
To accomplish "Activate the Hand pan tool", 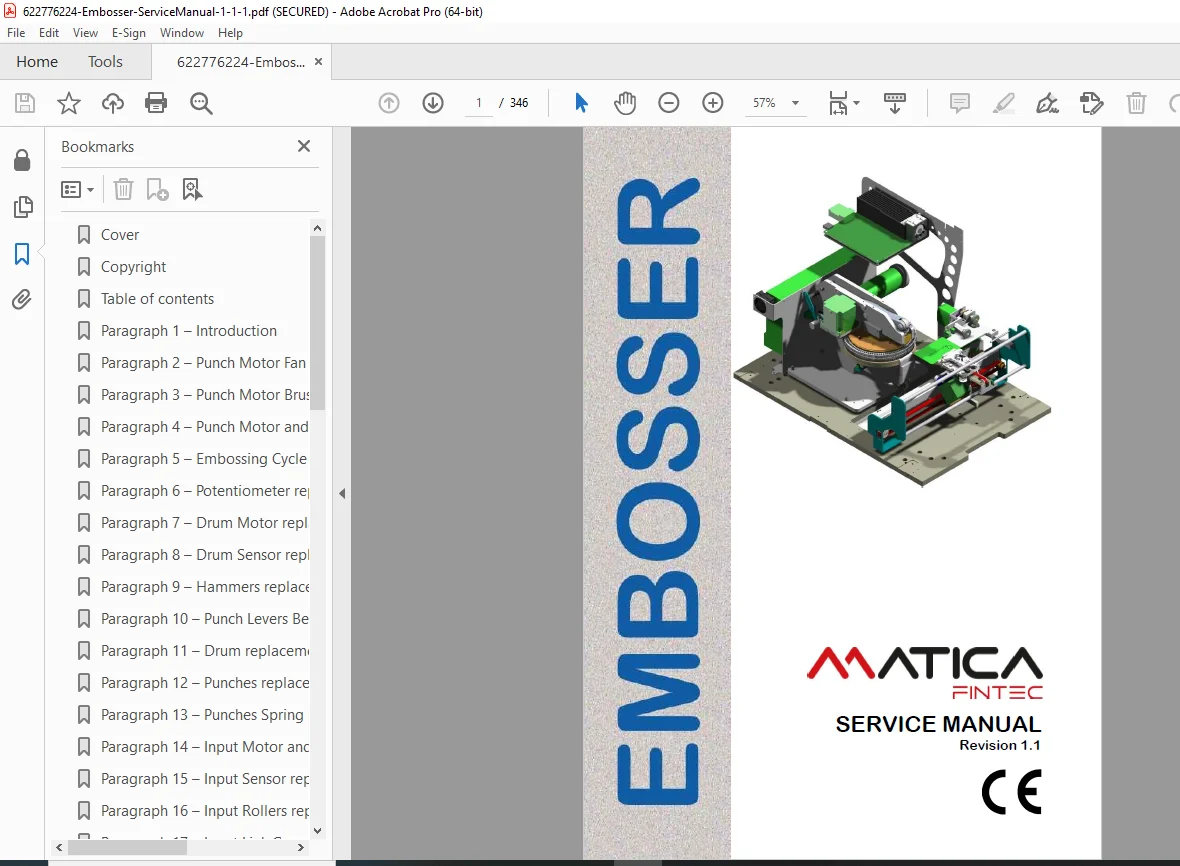I will point(625,103).
